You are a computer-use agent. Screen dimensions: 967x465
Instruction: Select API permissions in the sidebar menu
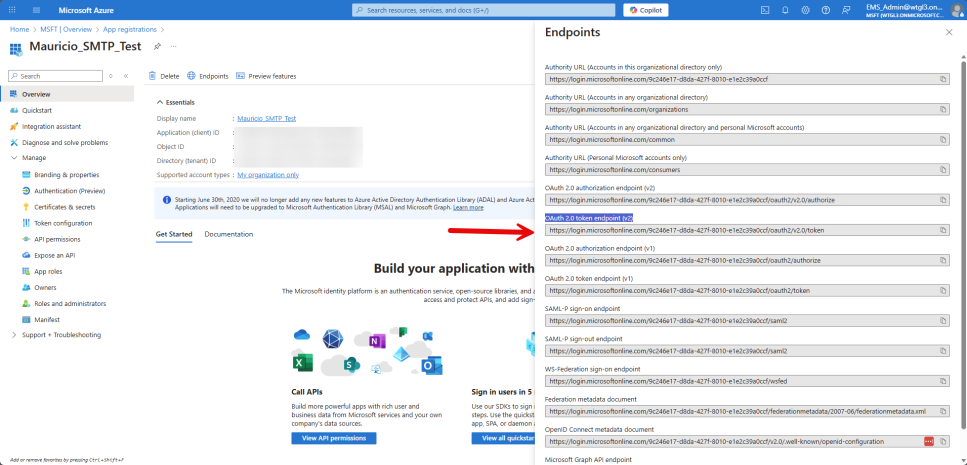(57, 239)
